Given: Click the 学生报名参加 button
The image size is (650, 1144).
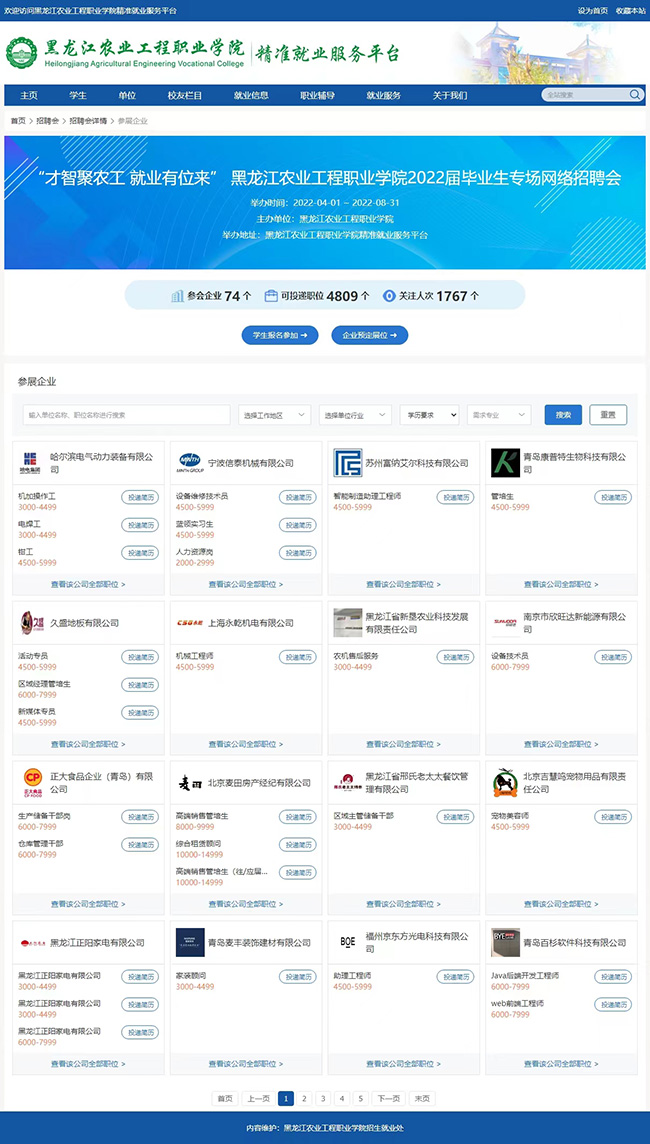Looking at the screenshot, I should tap(280, 335).
